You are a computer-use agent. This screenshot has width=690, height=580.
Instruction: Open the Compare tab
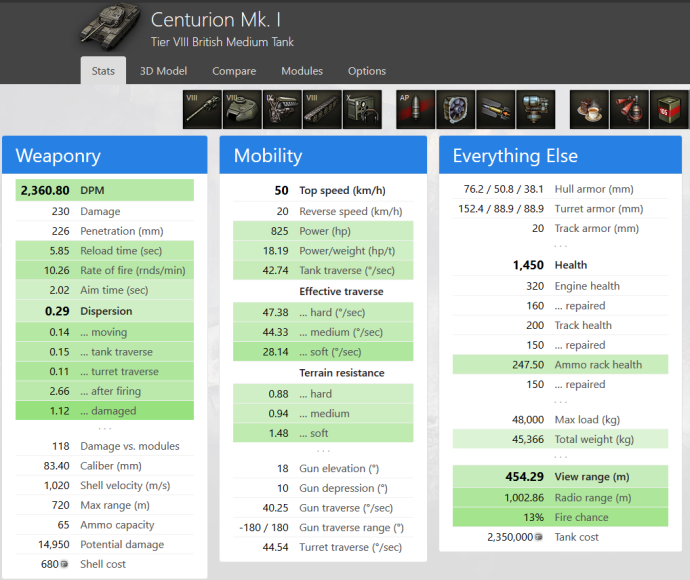coord(234,71)
